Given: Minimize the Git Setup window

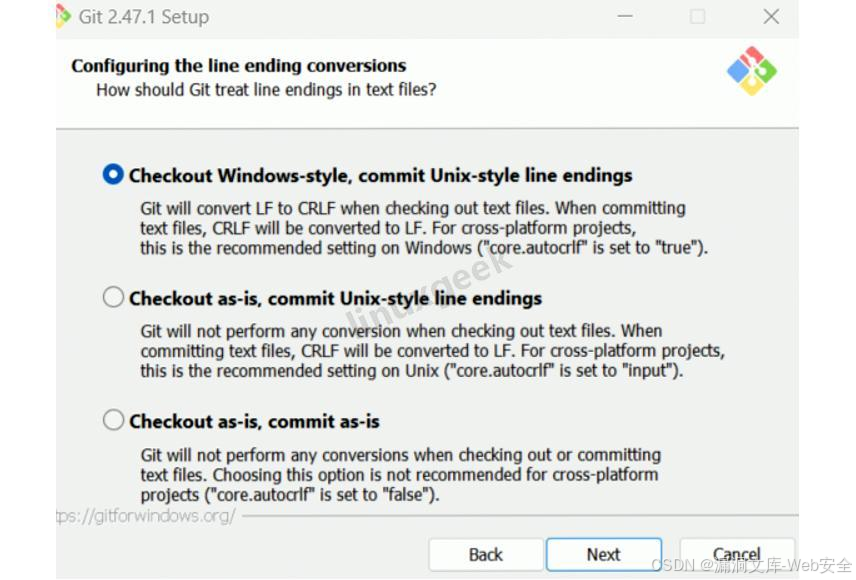Looking at the screenshot, I should tap(625, 16).
